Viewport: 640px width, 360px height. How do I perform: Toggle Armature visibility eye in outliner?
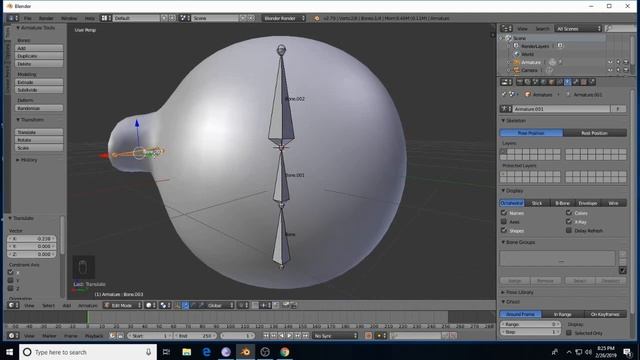pos(610,62)
